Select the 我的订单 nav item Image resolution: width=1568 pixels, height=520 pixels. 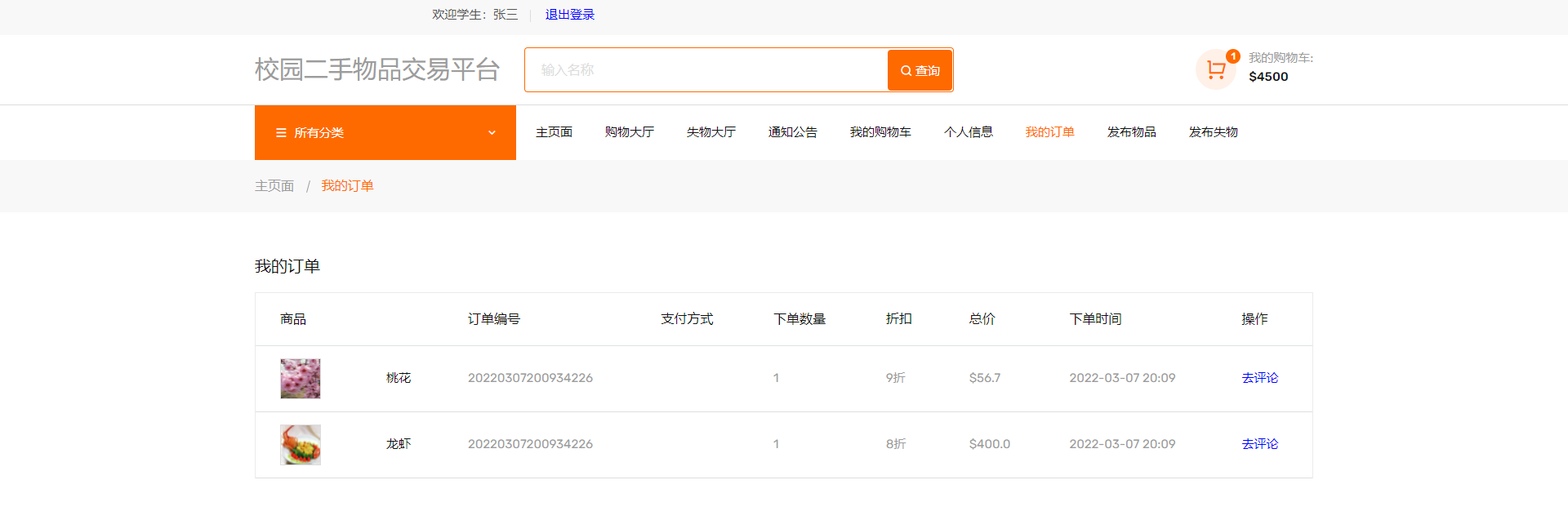(x=1049, y=132)
